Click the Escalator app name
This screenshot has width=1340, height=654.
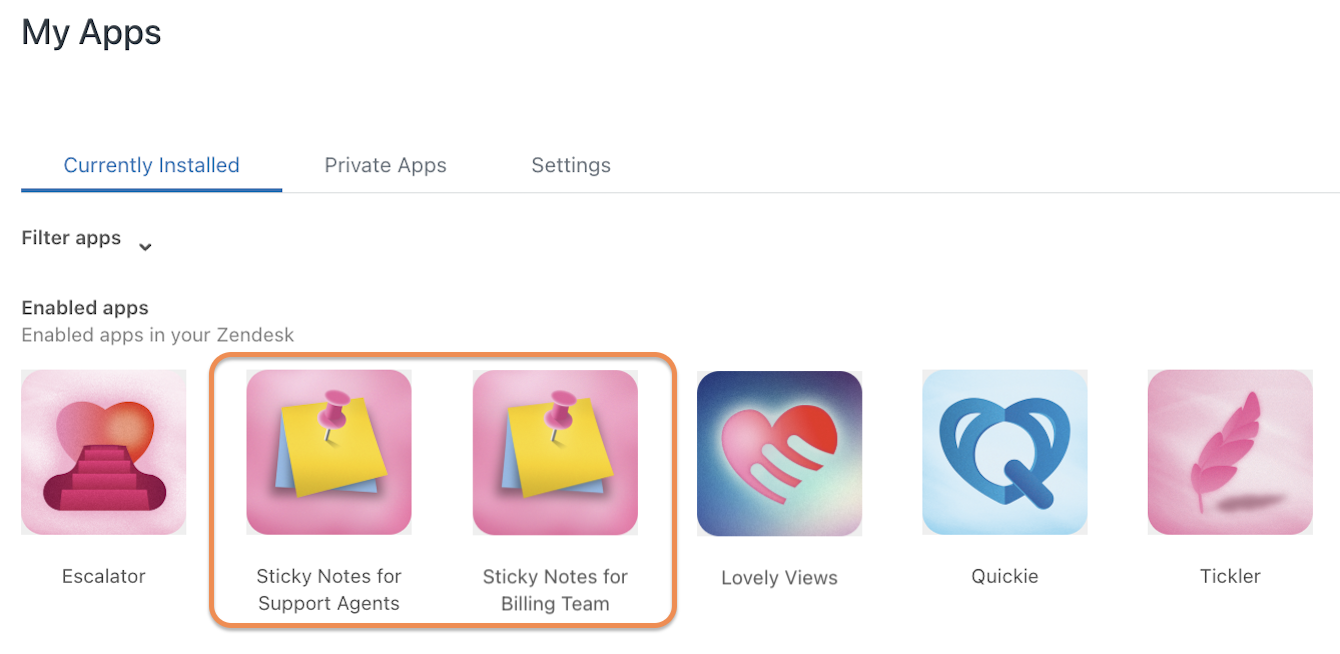tap(104, 576)
